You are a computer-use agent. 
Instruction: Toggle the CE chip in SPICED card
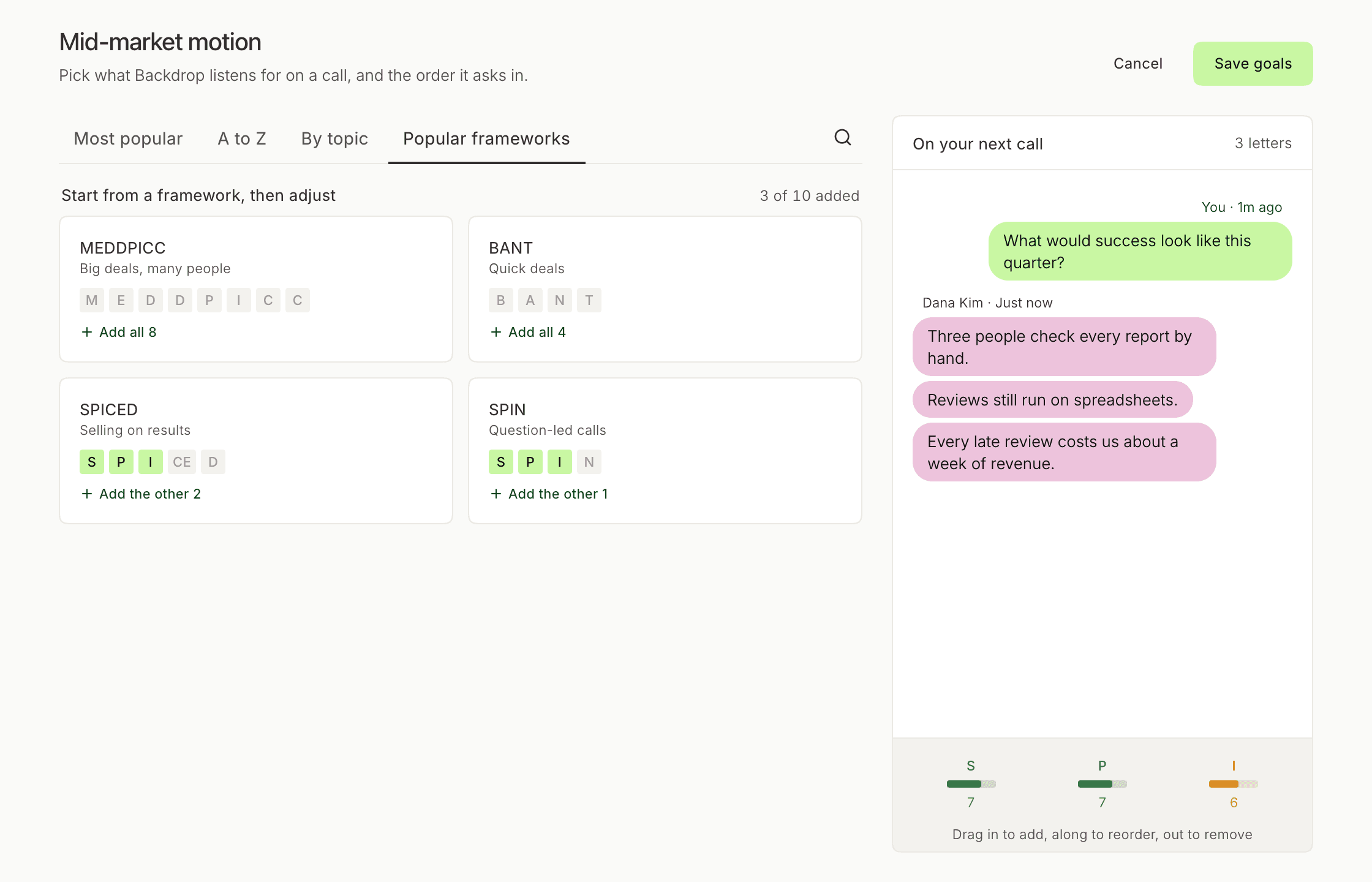point(182,462)
